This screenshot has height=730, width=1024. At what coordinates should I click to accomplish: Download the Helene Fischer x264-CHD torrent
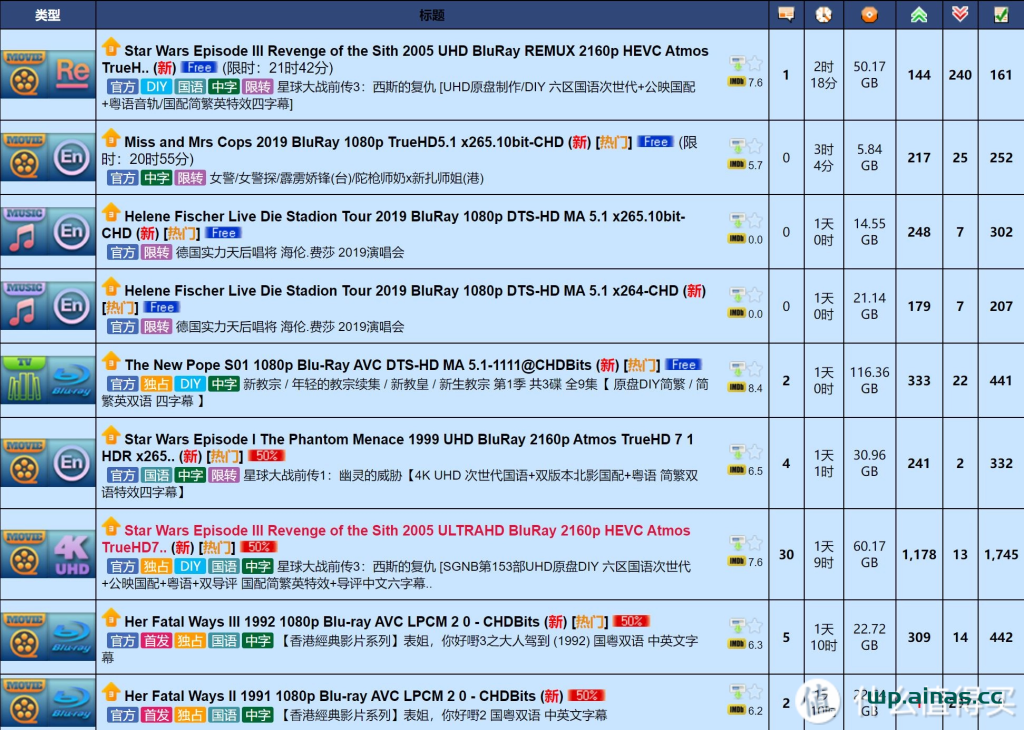tap(737, 295)
